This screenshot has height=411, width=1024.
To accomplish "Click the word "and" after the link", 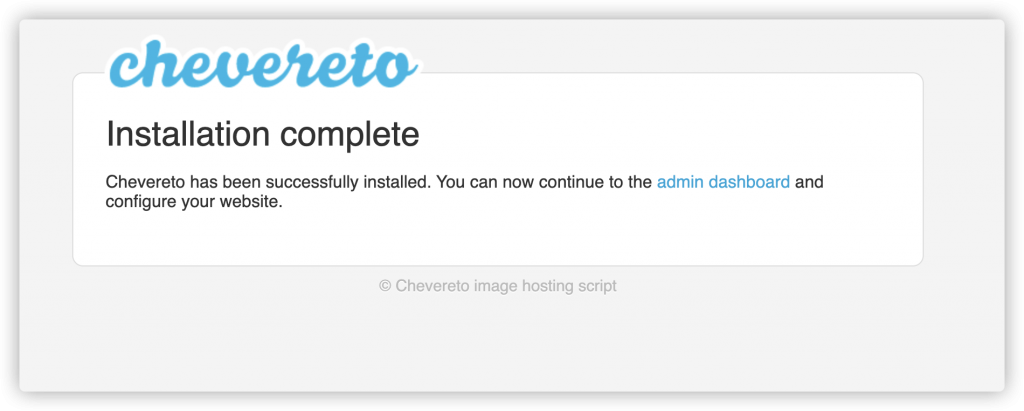I will tap(809, 183).
